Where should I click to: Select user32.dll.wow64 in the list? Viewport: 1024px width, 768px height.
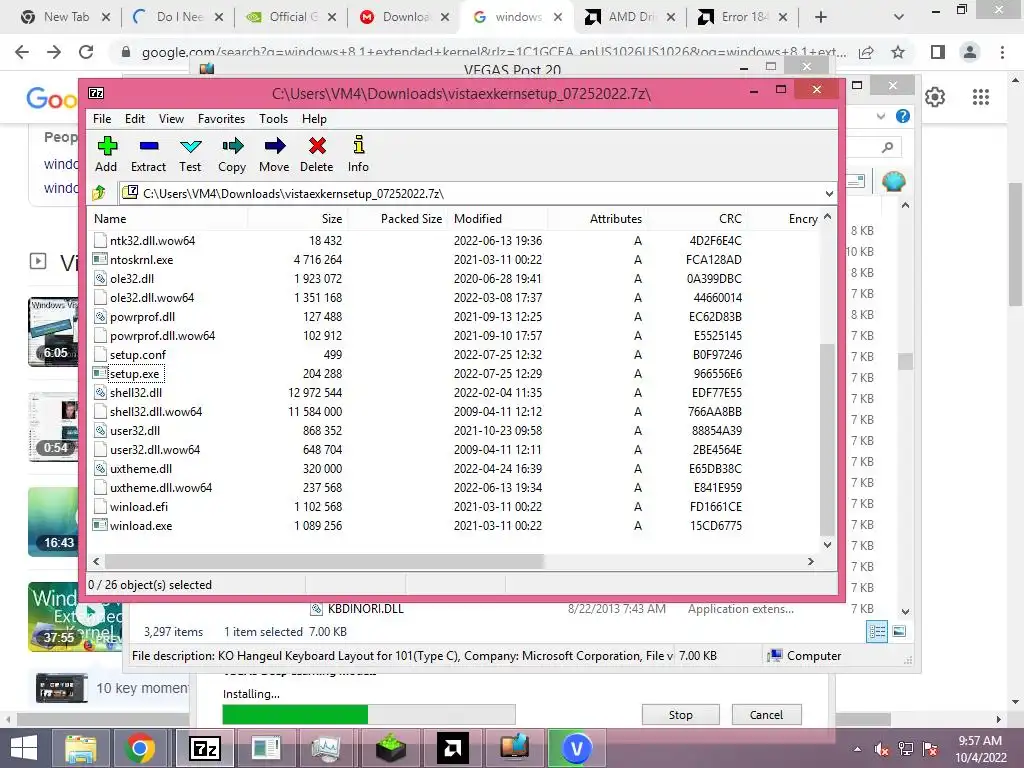coord(155,449)
